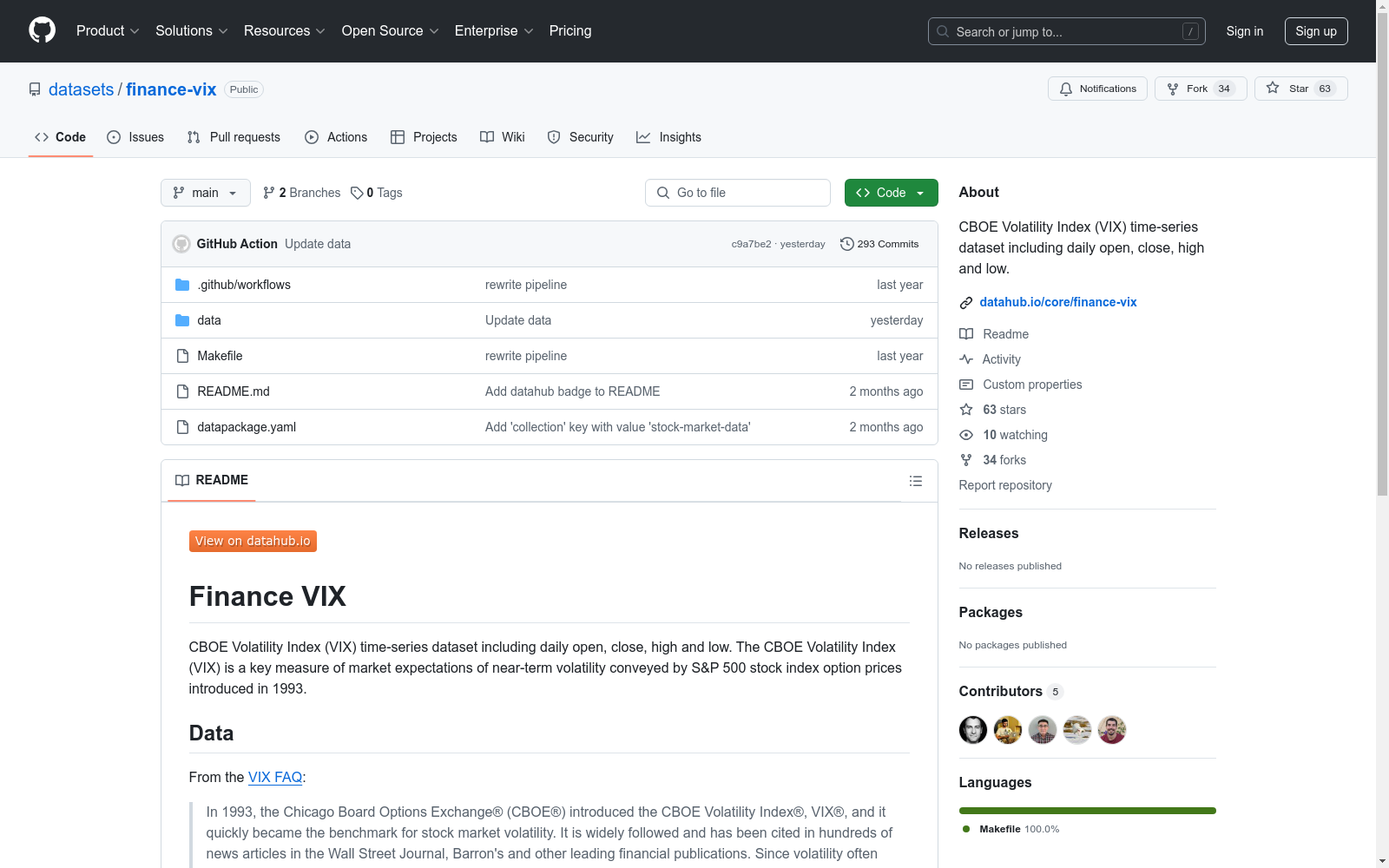Image resolution: width=1389 pixels, height=868 pixels.
Task: Open the fifth contributor avatar
Action: coord(1112,730)
